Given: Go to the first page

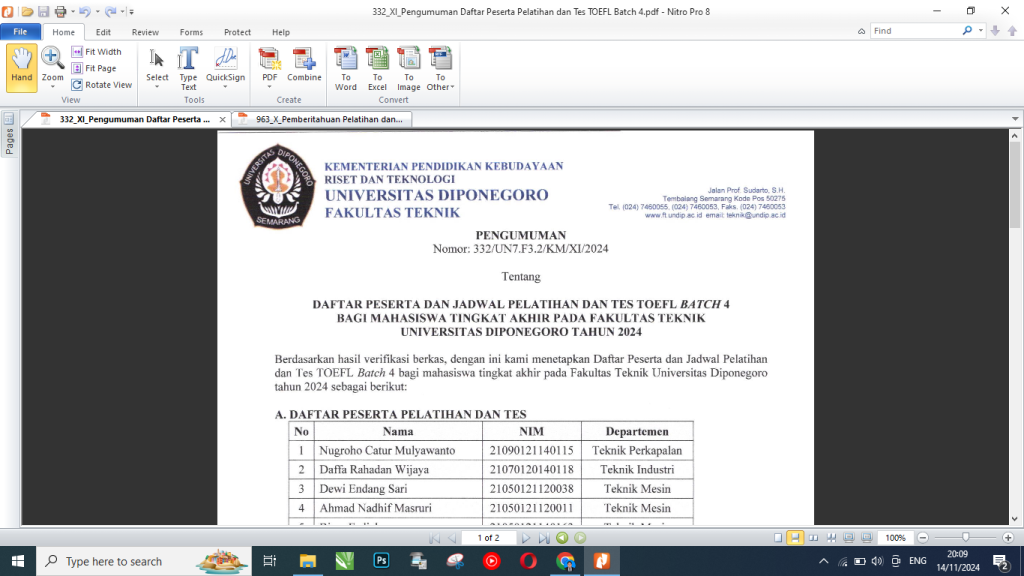Looking at the screenshot, I should point(434,538).
